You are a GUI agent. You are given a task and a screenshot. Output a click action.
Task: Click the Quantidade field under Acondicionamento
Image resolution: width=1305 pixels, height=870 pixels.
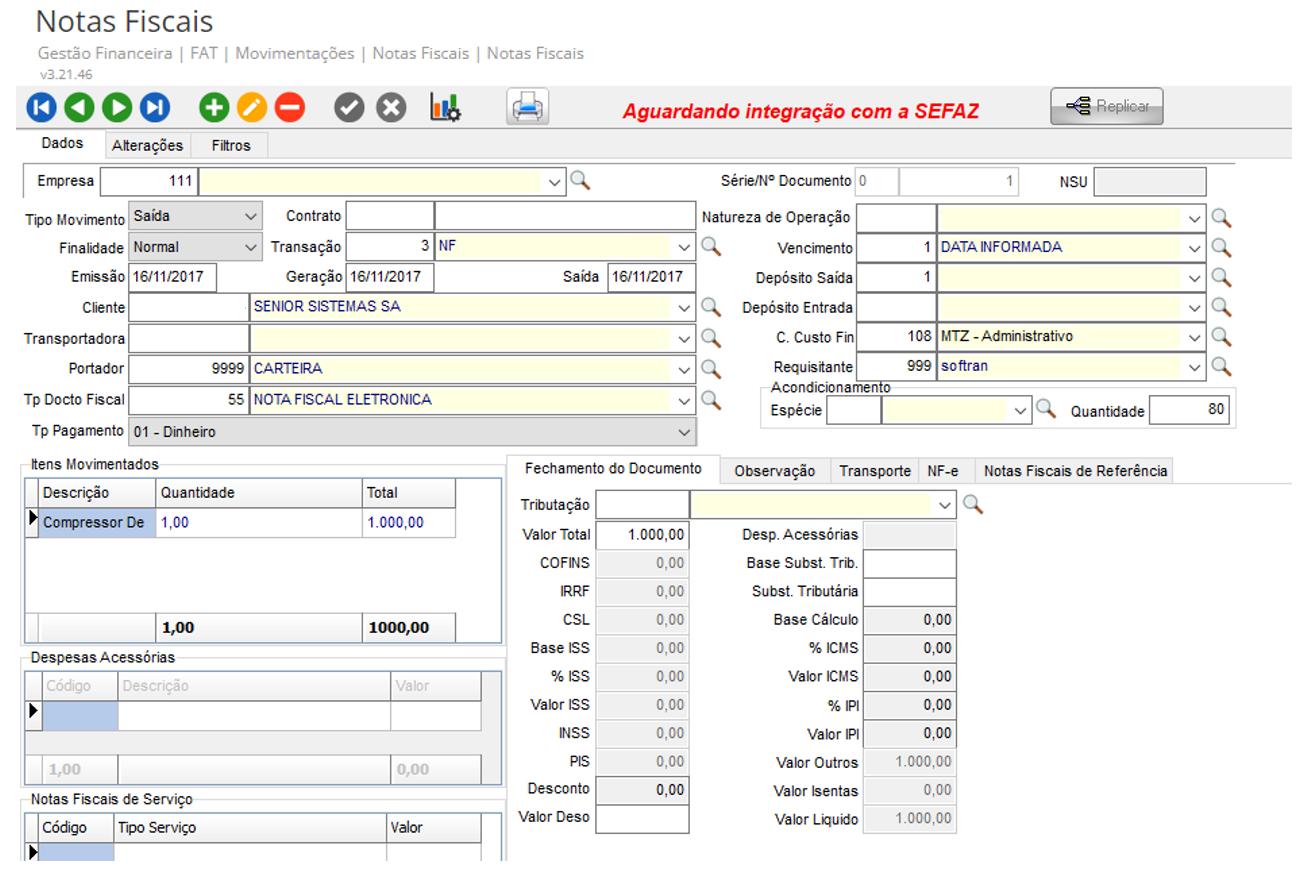click(x=1189, y=410)
